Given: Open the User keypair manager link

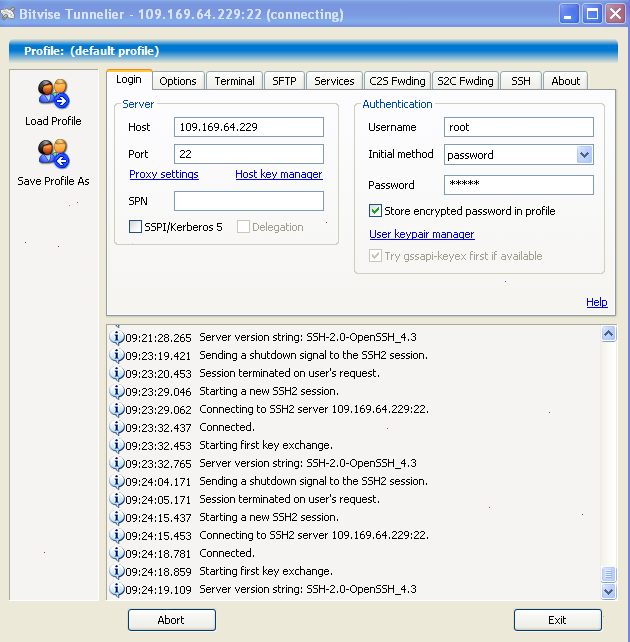Looking at the screenshot, I should (x=422, y=234).
